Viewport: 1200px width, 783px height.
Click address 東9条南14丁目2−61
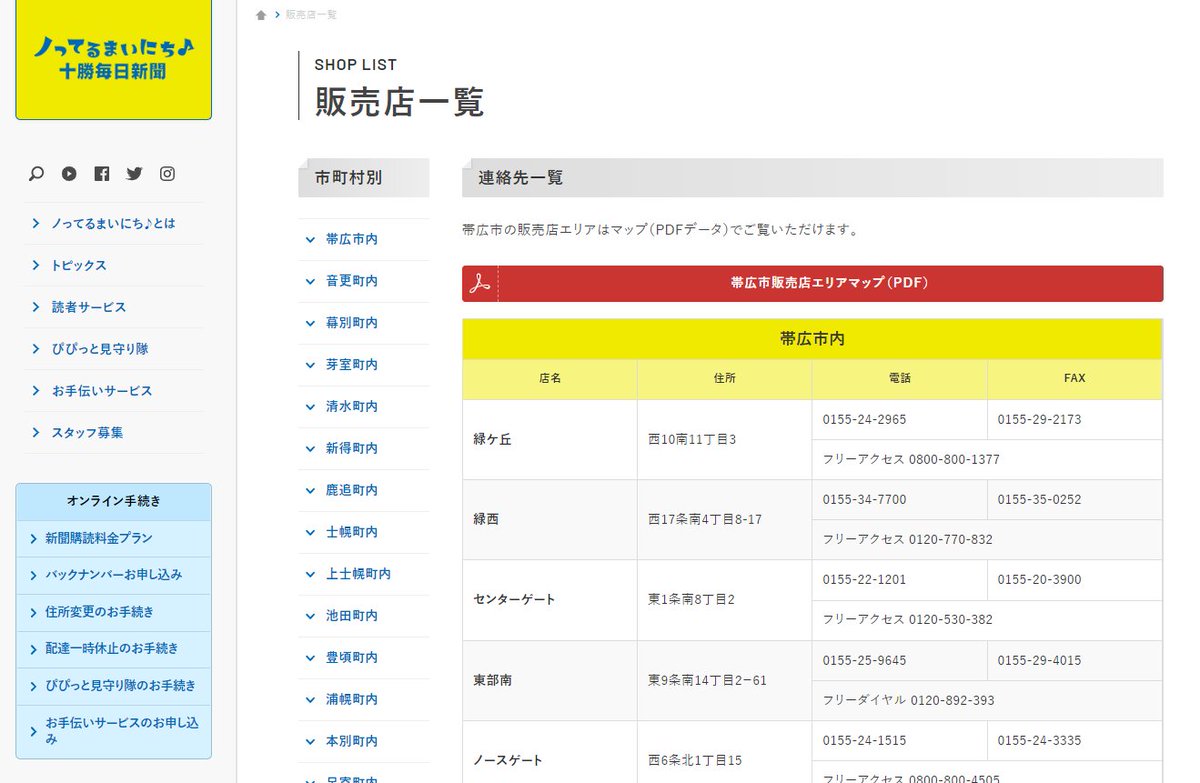pos(708,680)
